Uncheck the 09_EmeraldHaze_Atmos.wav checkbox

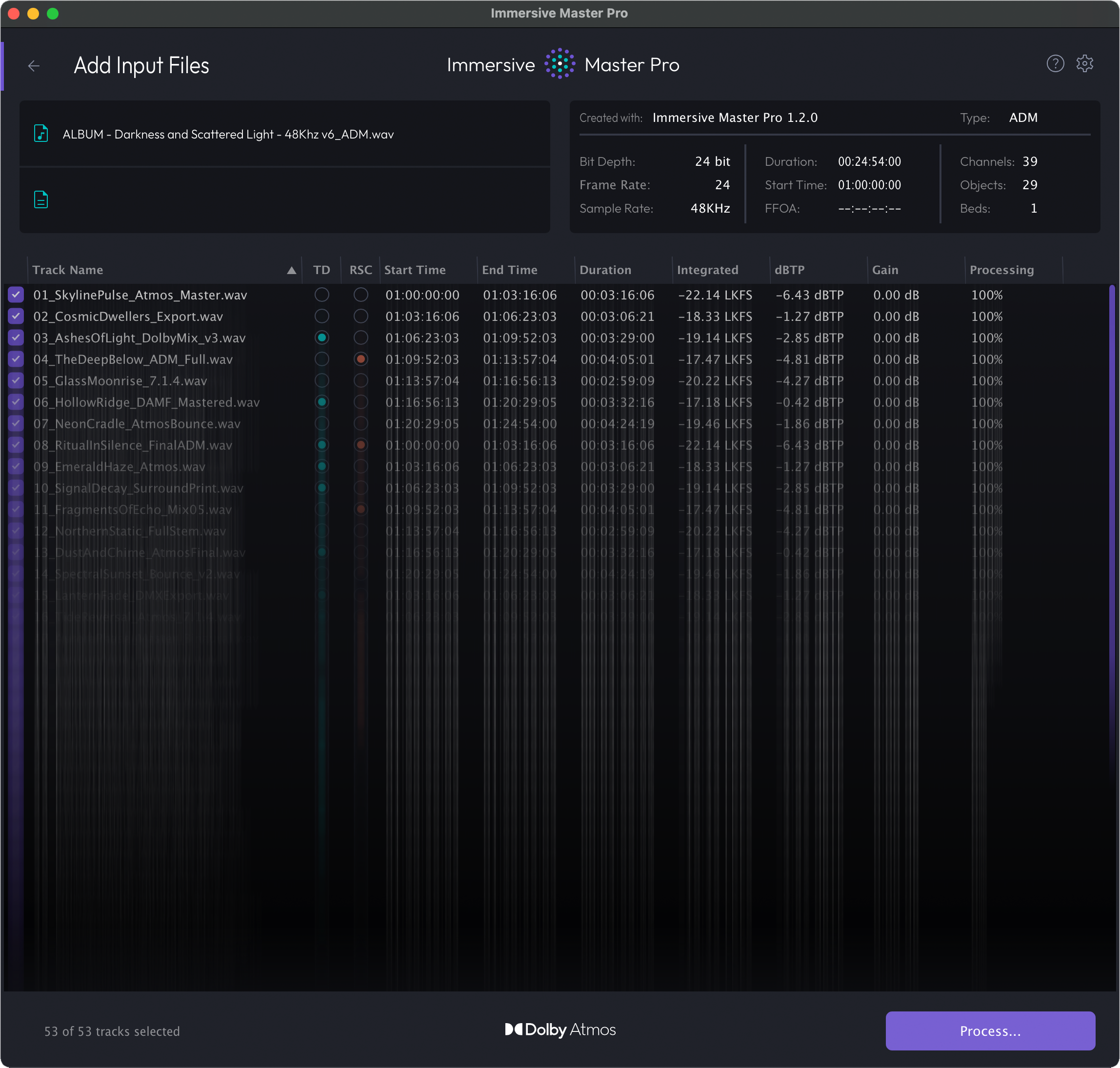tap(16, 466)
